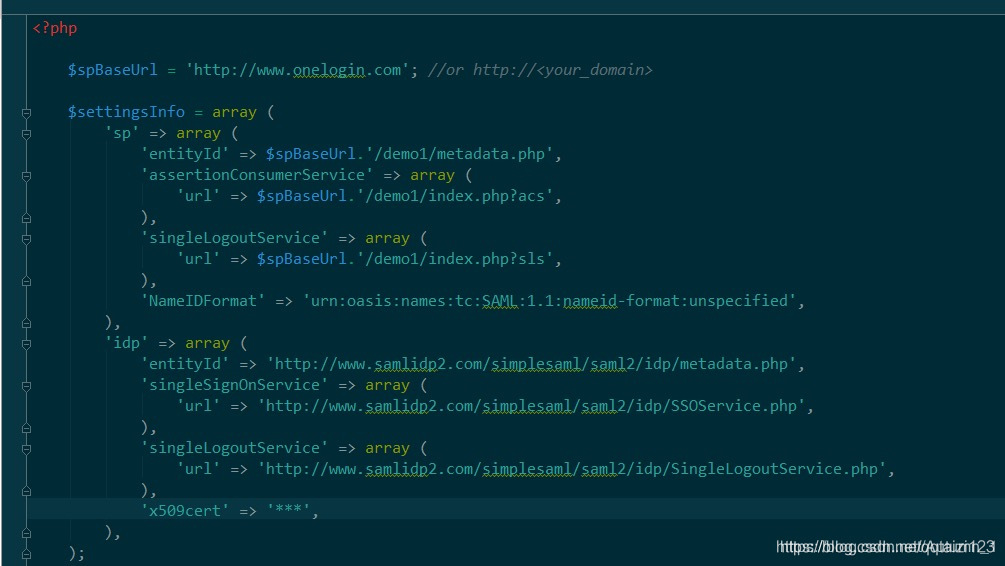Place cursor on '$spBaseUrl' in its assignment line

[113, 70]
